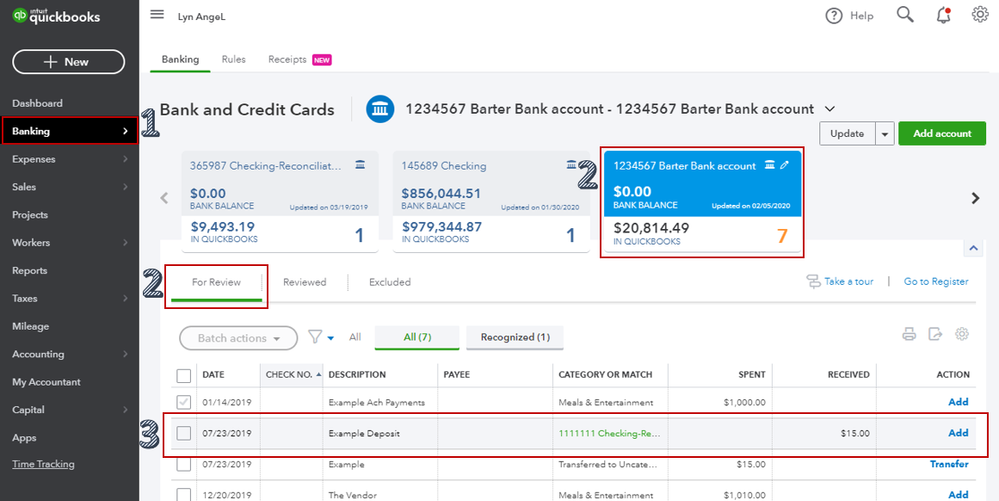Check the 01/14/2019 Example Ach Payments row
The height and width of the screenshot is (501, 999).
[183, 403]
